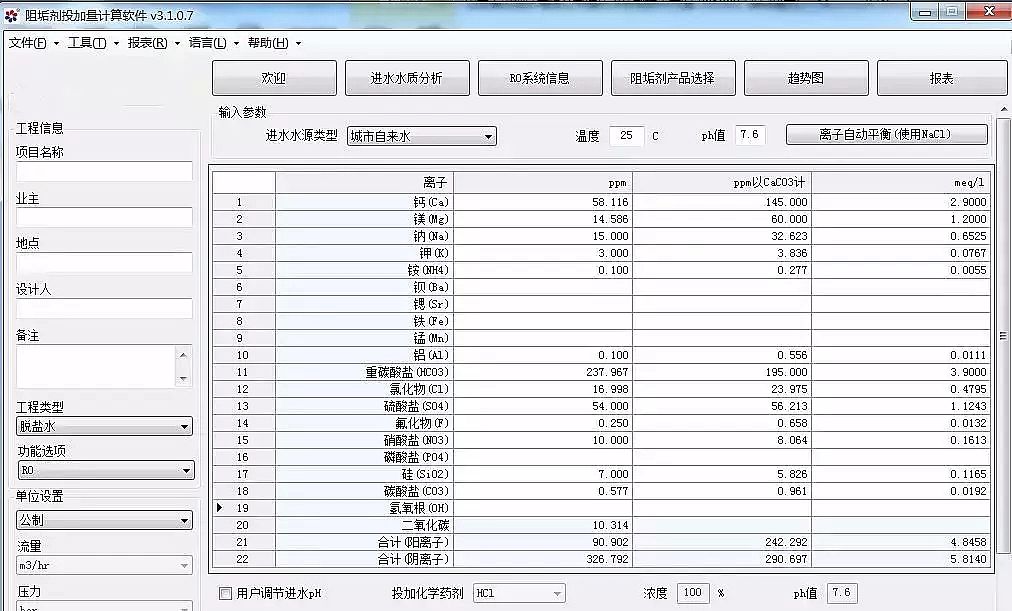Switch to the 进水水质分析 page
Image resolution: width=1012 pixels, height=611 pixels.
(408, 77)
